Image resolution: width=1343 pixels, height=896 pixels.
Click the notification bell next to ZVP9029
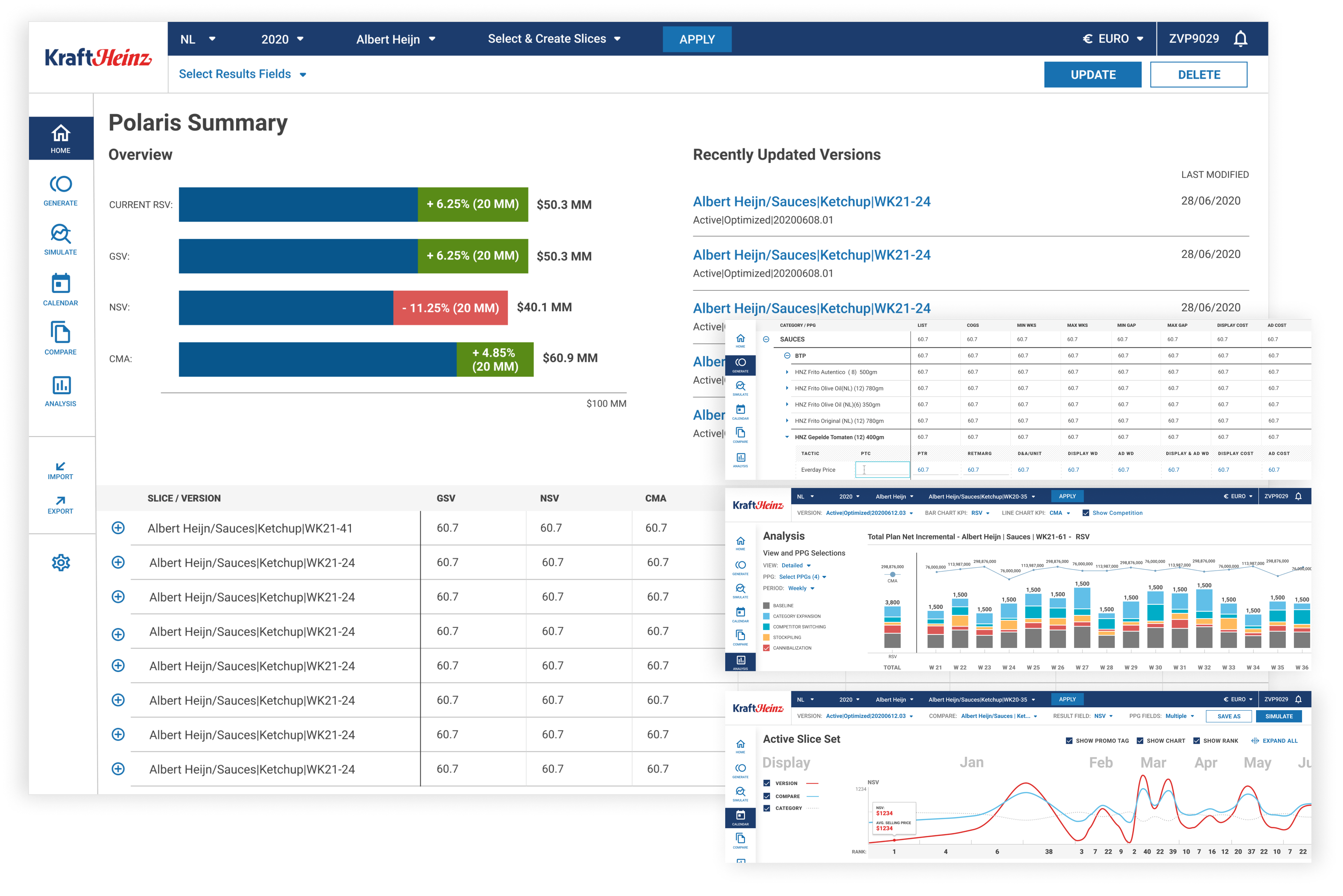pyautogui.click(x=1241, y=39)
